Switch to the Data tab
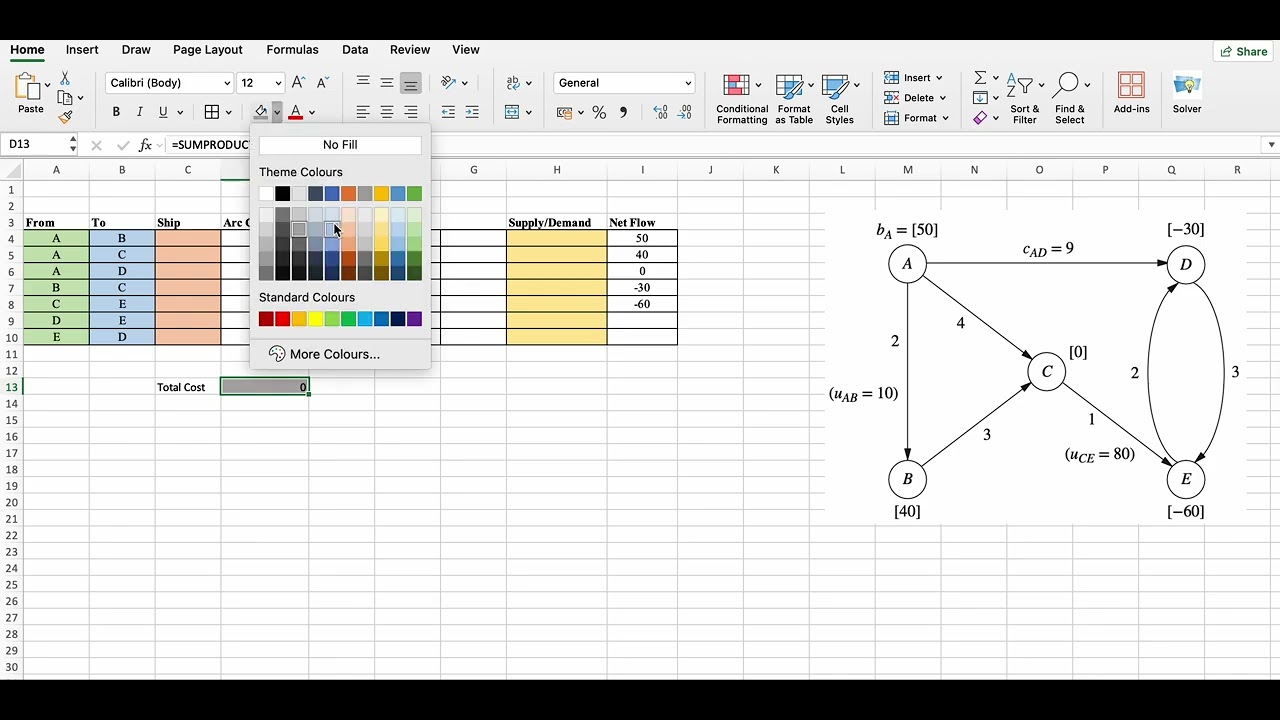The image size is (1280, 720). [355, 50]
